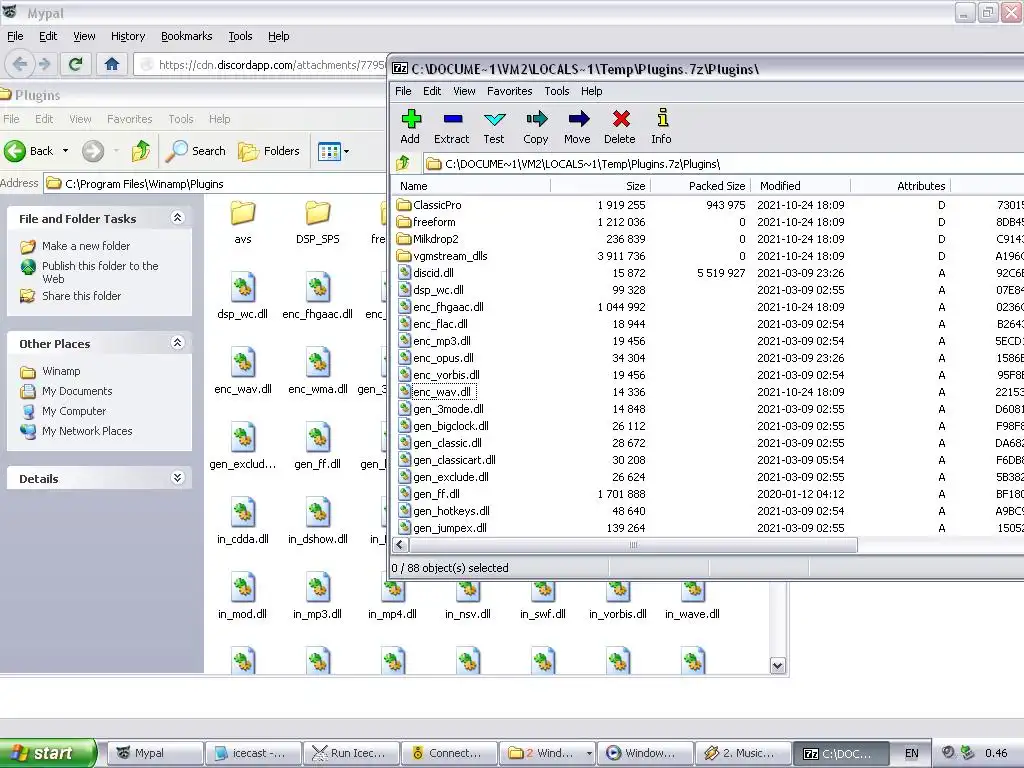Click the Forward arrow in Mypal browser
Viewport: 1024px width, 768px height.
[44, 64]
